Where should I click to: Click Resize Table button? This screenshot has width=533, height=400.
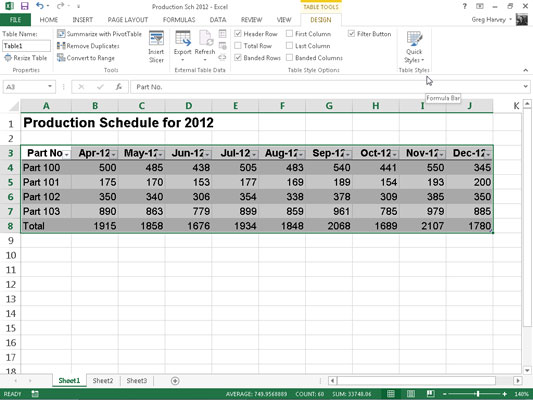25,58
